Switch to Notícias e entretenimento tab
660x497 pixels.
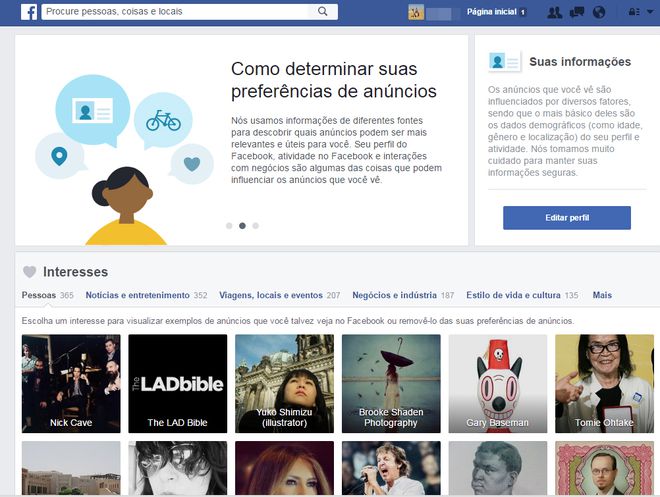[x=146, y=295]
